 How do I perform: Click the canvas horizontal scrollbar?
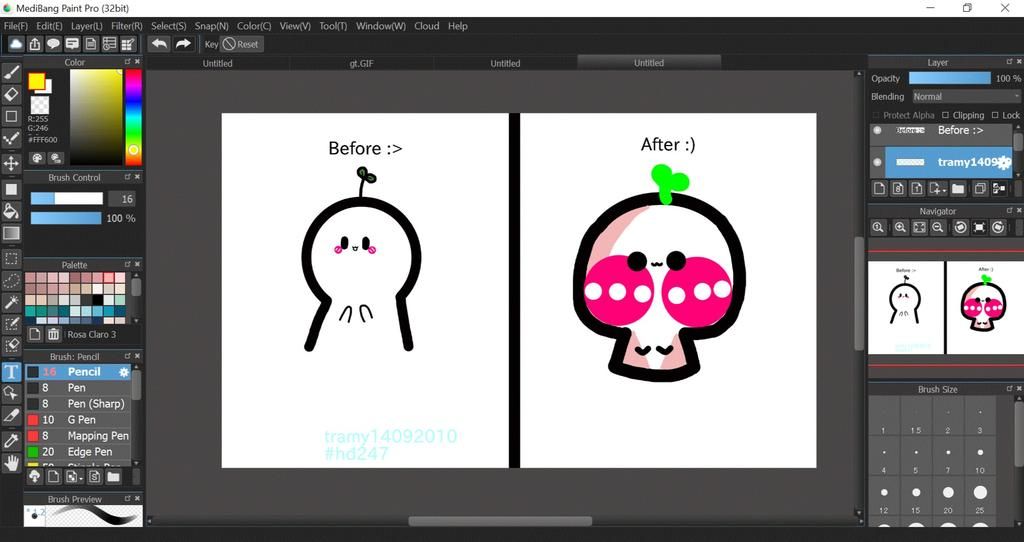point(500,521)
